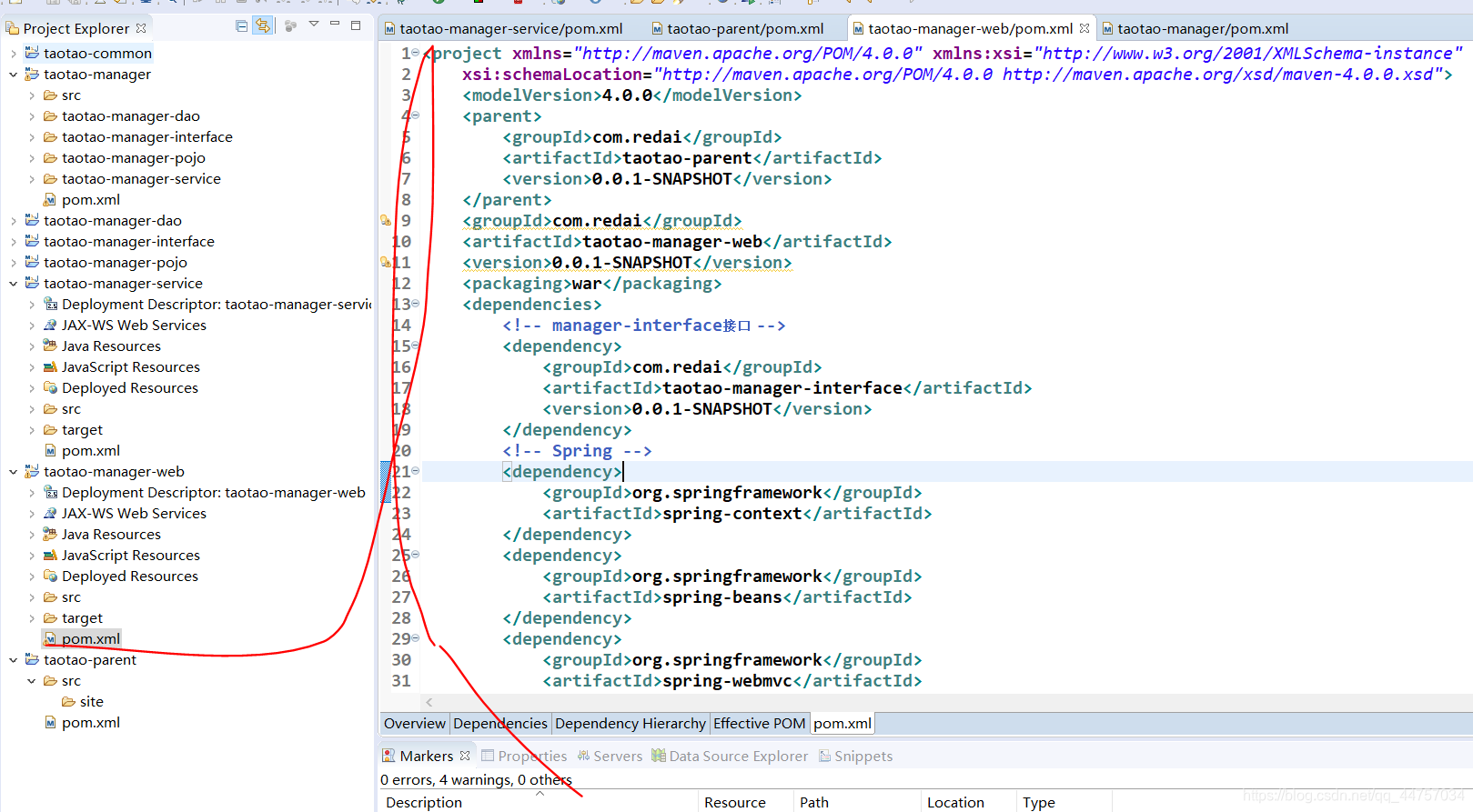Click target folder icon under taotao-manager-web
1473x812 pixels.
coord(51,617)
